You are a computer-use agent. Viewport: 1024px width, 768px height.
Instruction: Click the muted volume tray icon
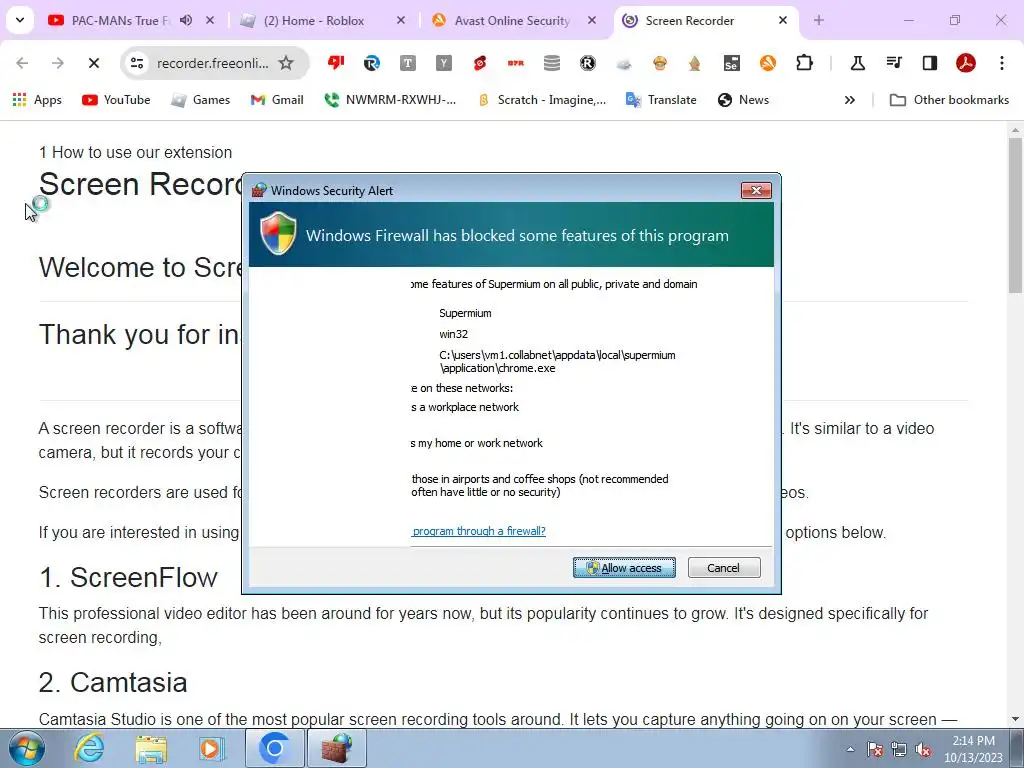tap(923, 749)
